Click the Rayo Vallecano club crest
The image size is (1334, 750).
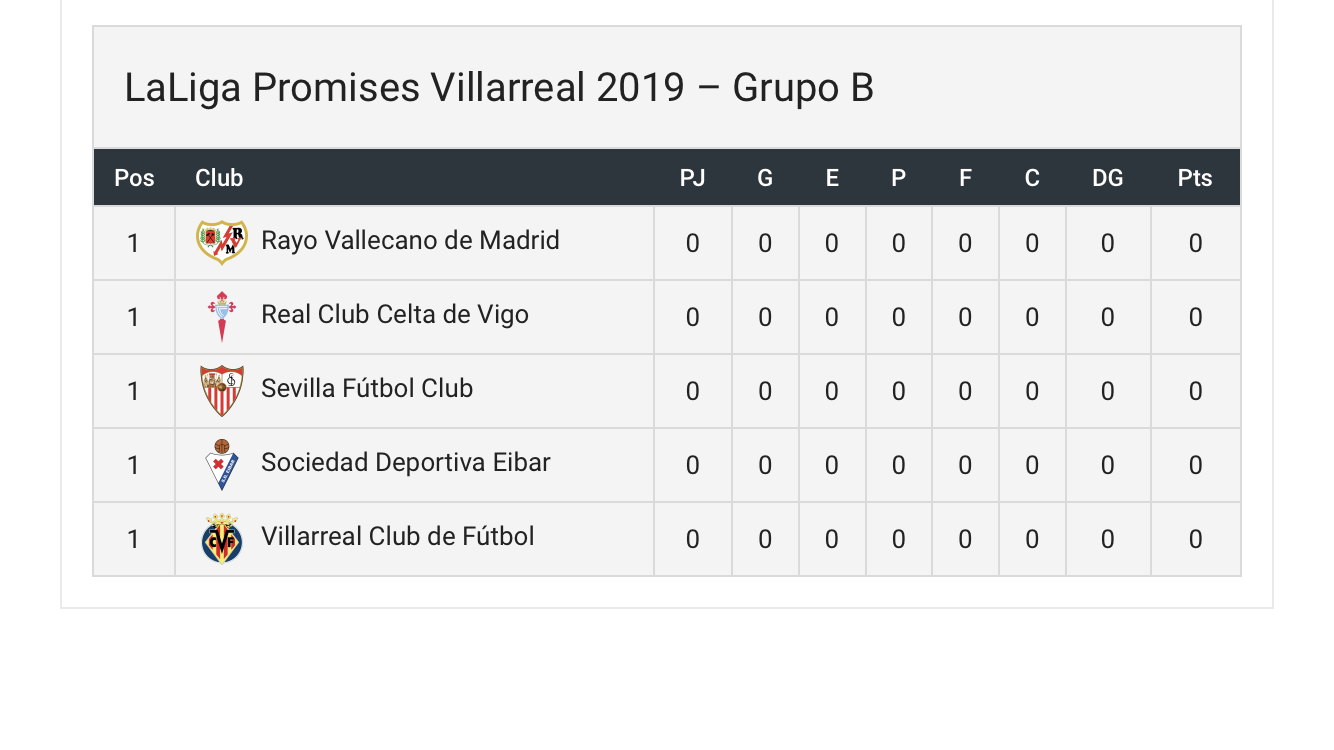pyautogui.click(x=222, y=242)
